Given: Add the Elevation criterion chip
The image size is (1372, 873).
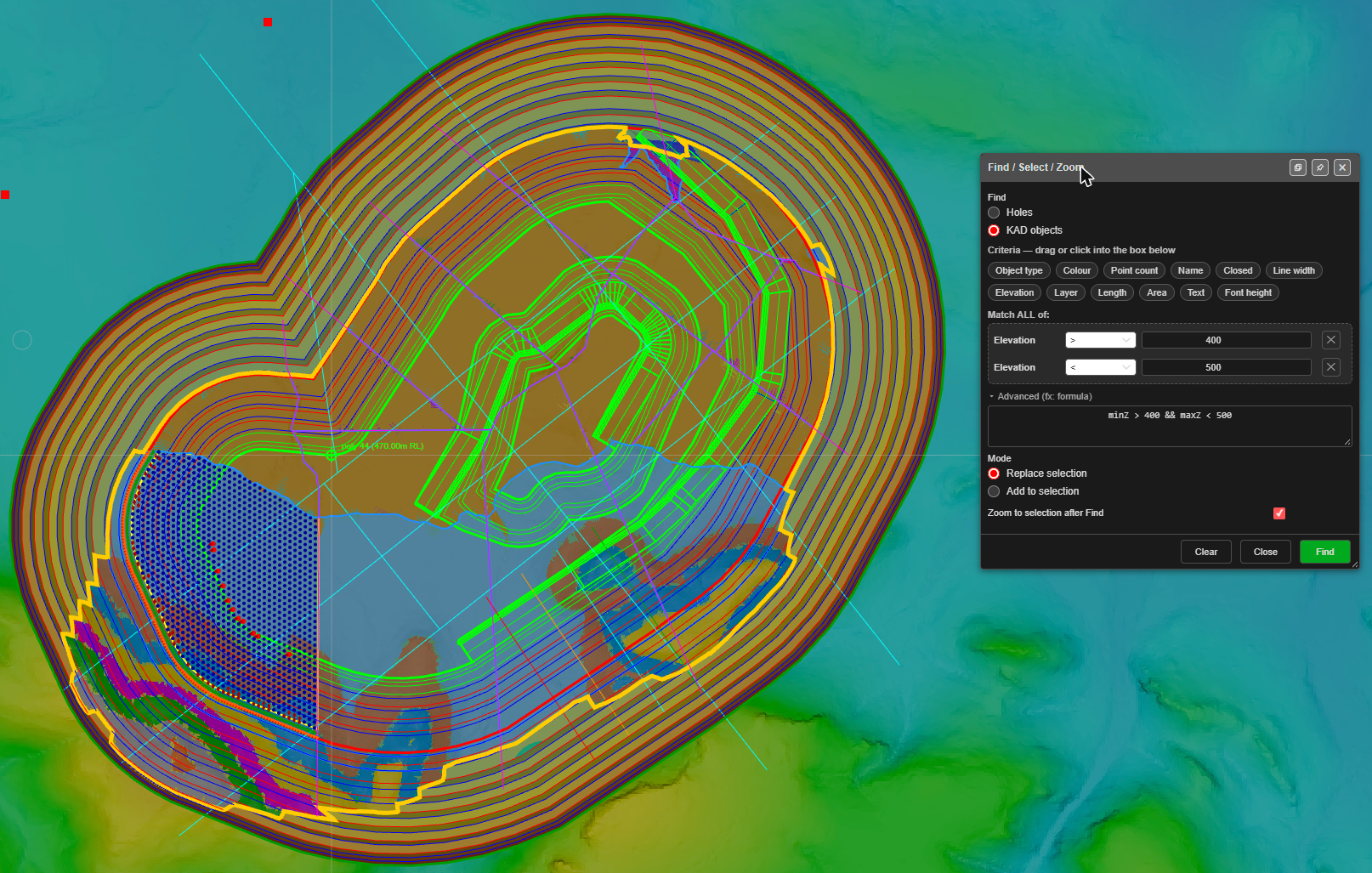Looking at the screenshot, I should coord(1014,292).
